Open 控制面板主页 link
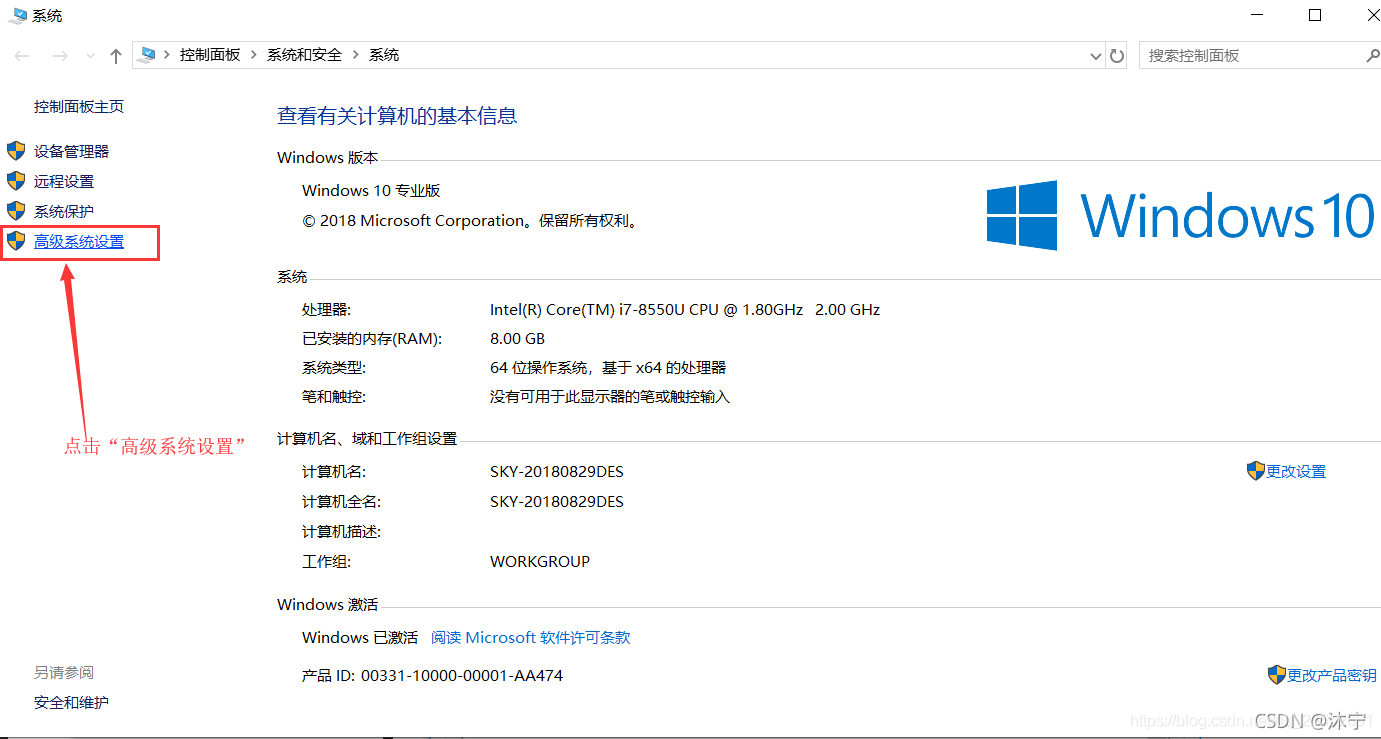 pyautogui.click(x=79, y=107)
